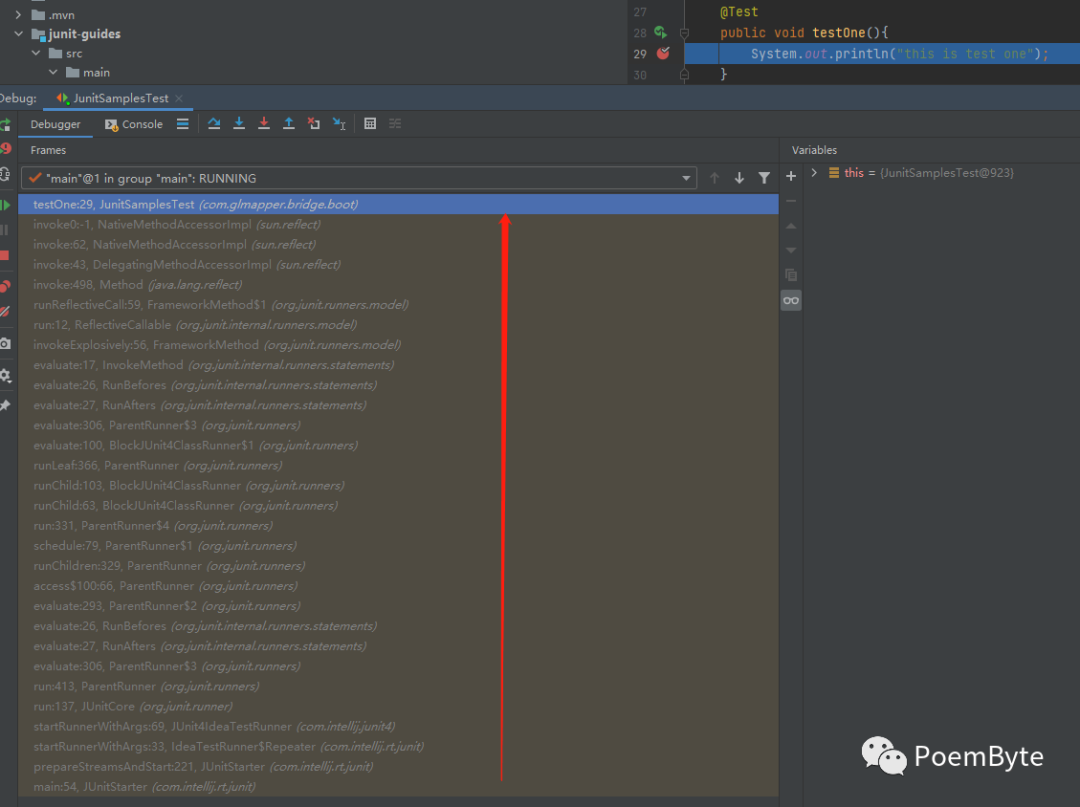Toggle the breakpoint on line 29
The height and width of the screenshot is (807, 1080).
(x=663, y=53)
